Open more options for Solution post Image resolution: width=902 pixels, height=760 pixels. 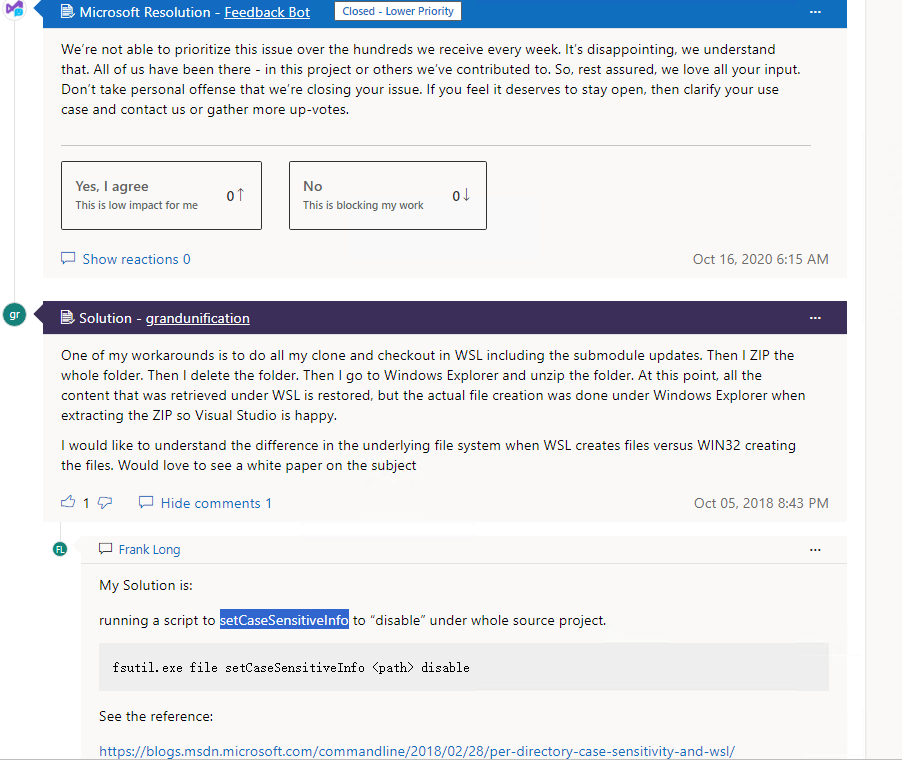click(x=815, y=318)
